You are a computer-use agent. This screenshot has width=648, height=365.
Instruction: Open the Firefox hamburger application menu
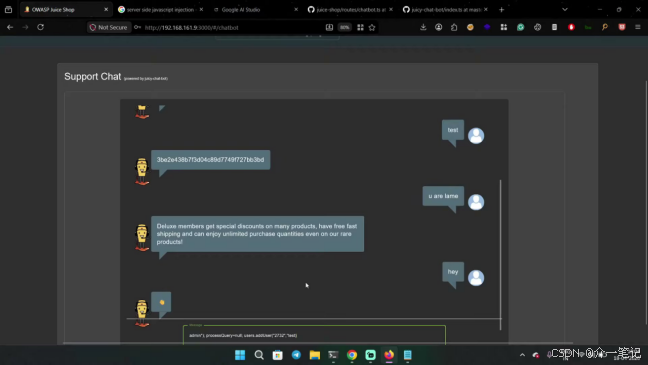[x=638, y=27]
